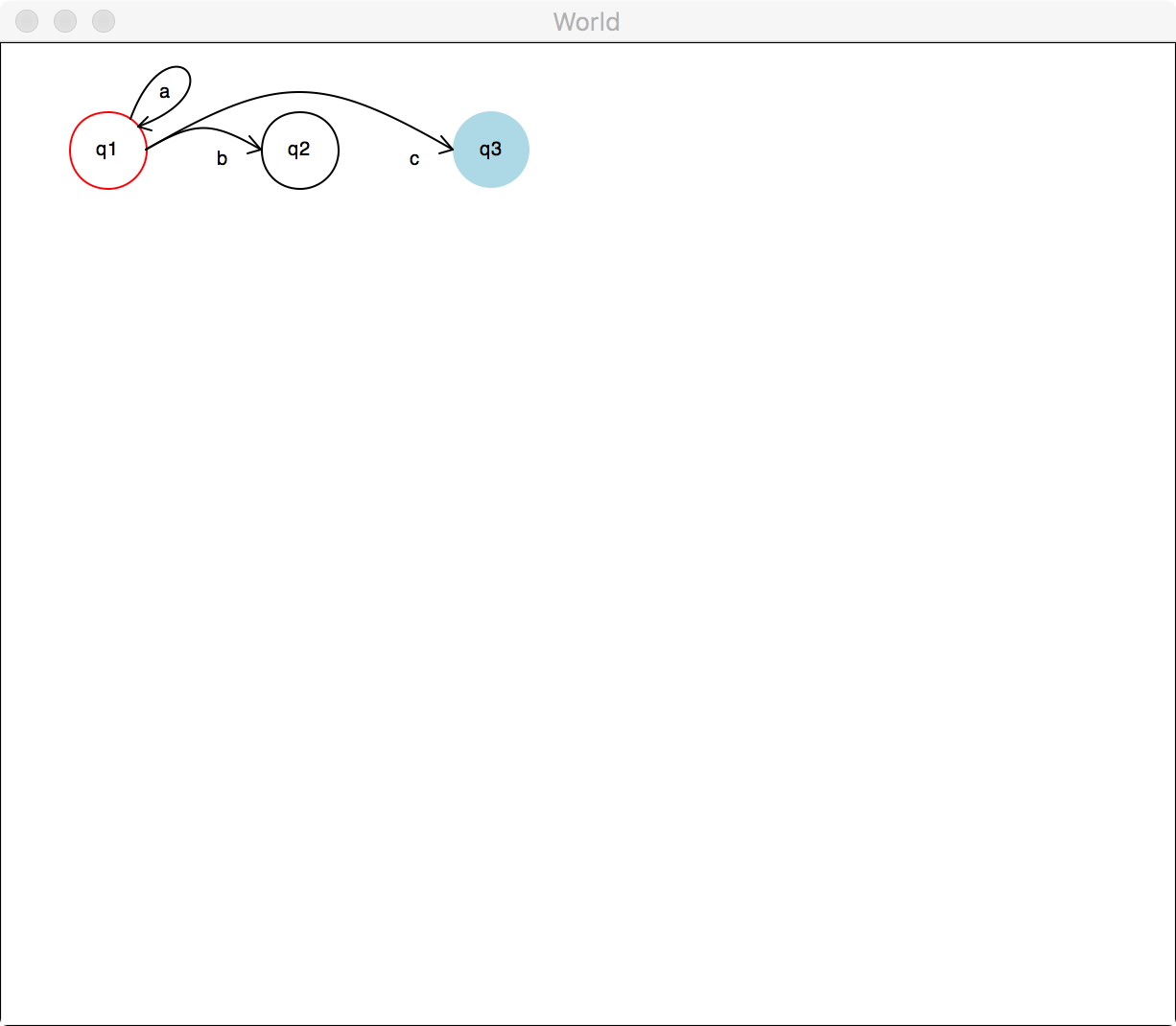Click the 'a' self-loop transition label

click(164, 92)
